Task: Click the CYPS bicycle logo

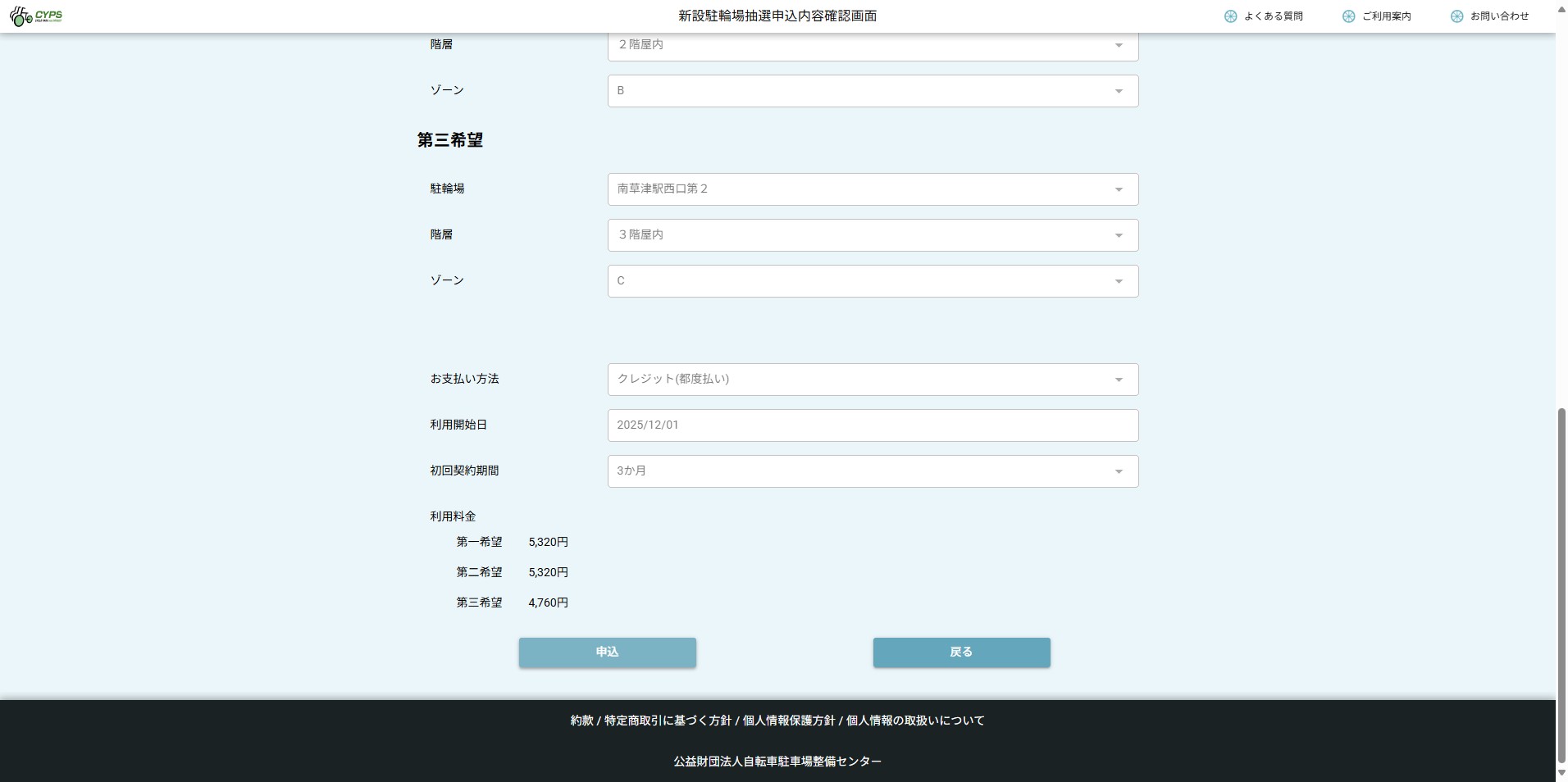Action: 36,16
